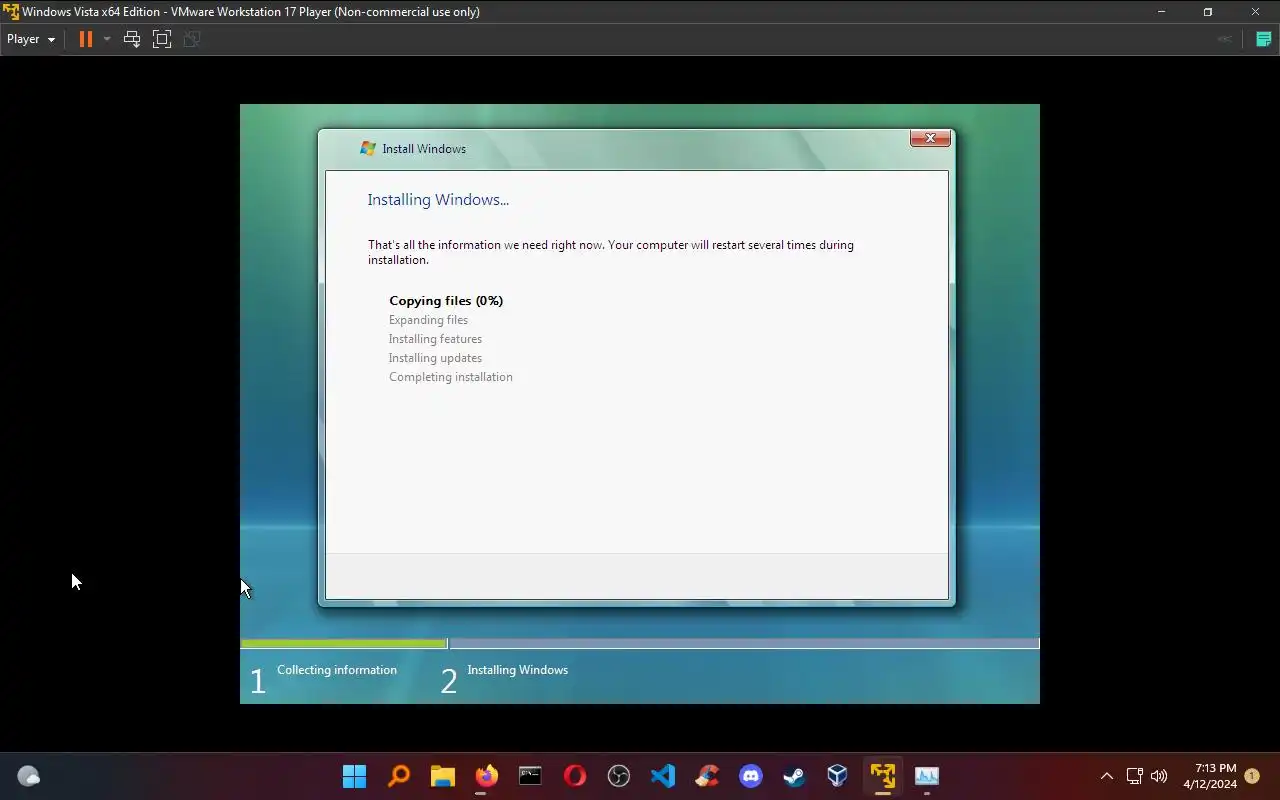The width and height of the screenshot is (1280, 800).
Task: Open the clock and date showing 7:13 PM
Action: click(x=1210, y=776)
